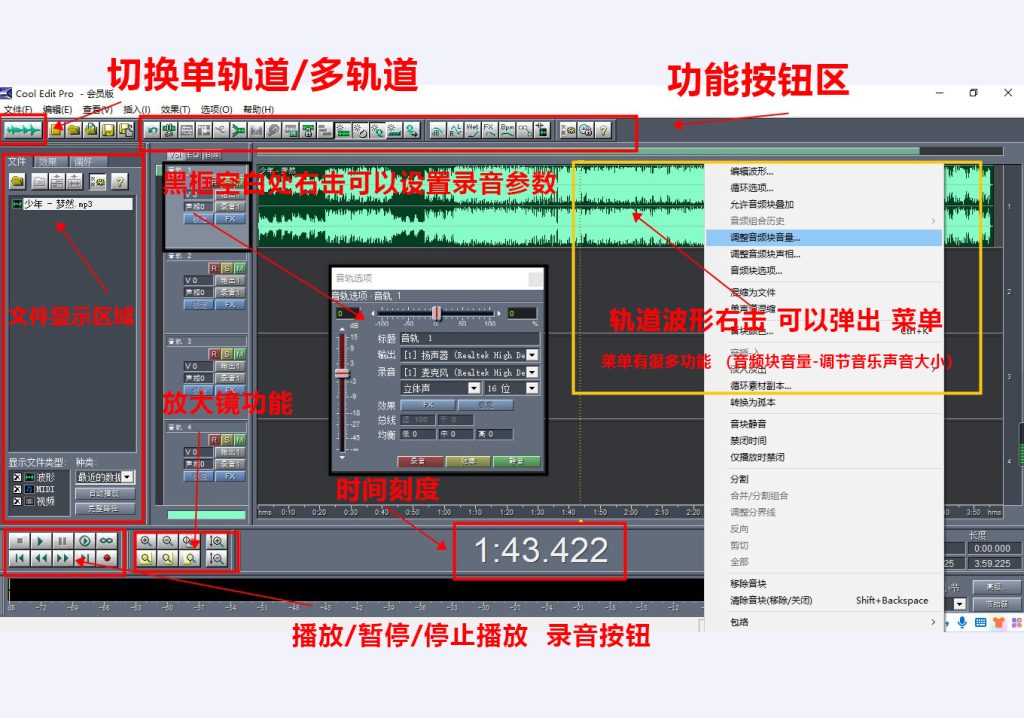
Task: Solo track 3 with its S toggle
Action: (226, 354)
